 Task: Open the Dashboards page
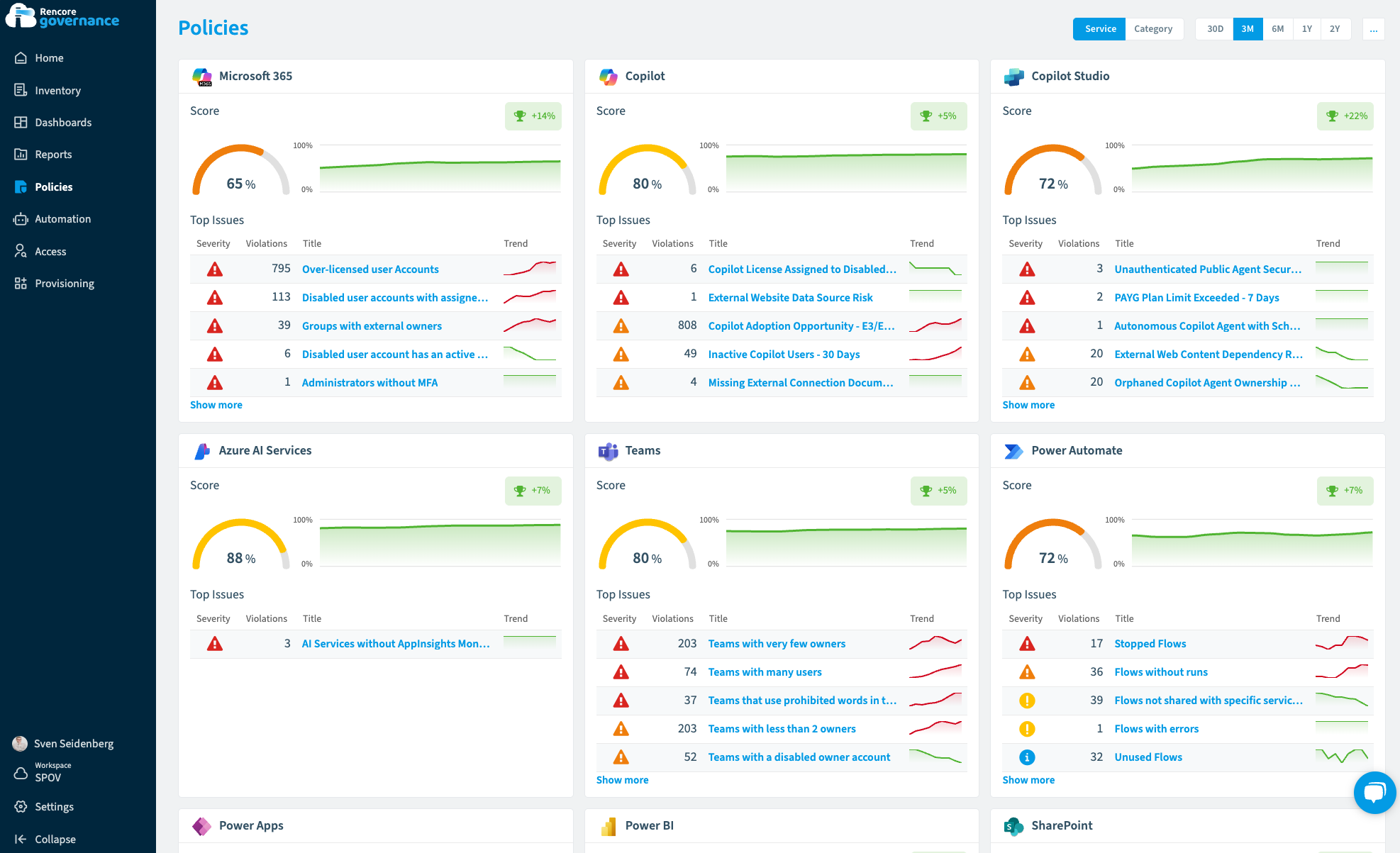[64, 122]
